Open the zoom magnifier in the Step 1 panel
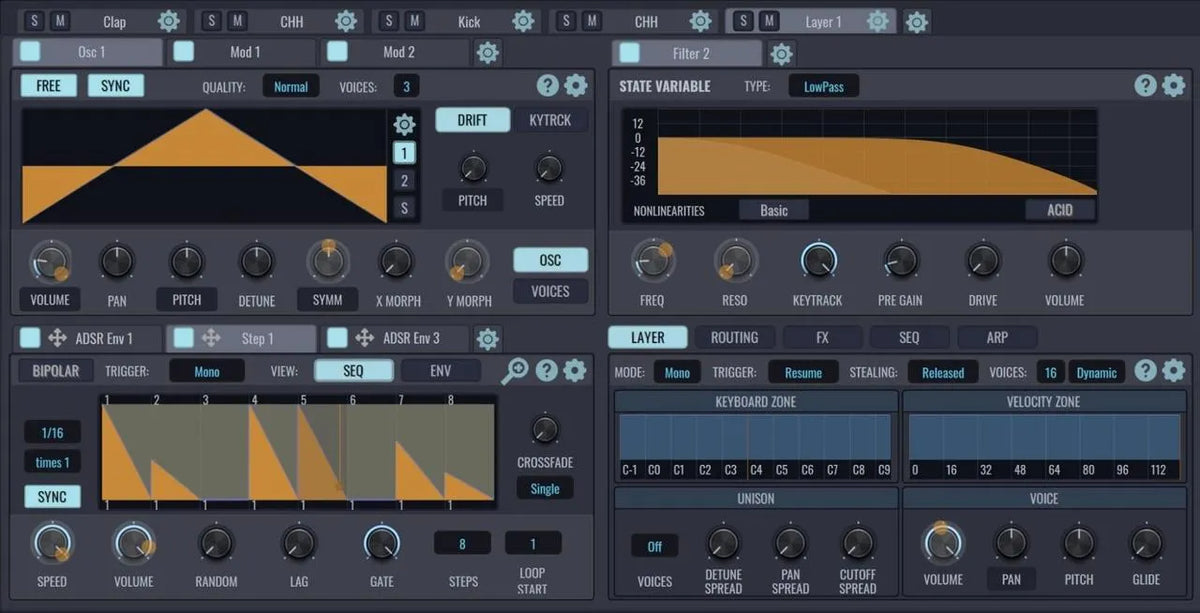Screen dimensions: 1200x613 (x=515, y=370)
